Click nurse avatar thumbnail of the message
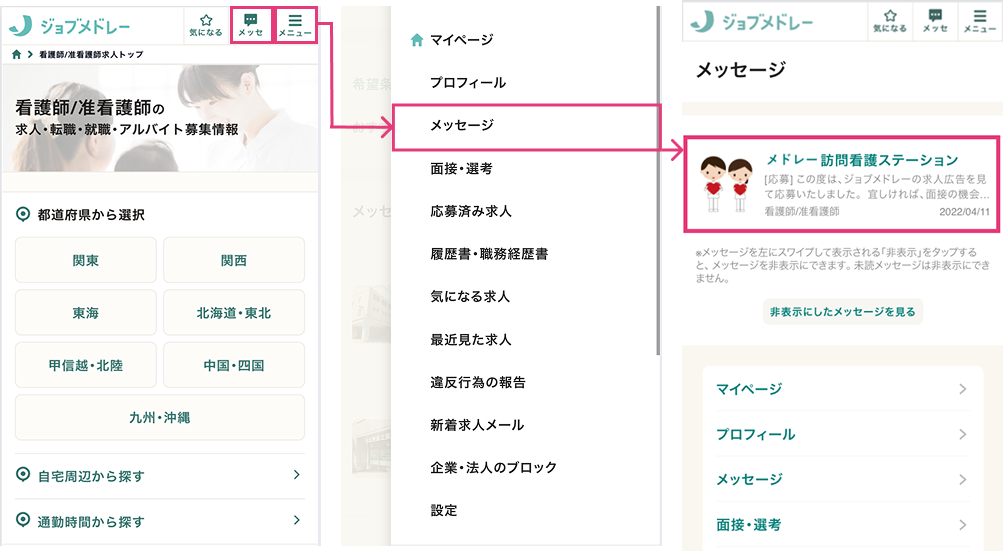Screen dimensions: 1003x556 [727, 184]
